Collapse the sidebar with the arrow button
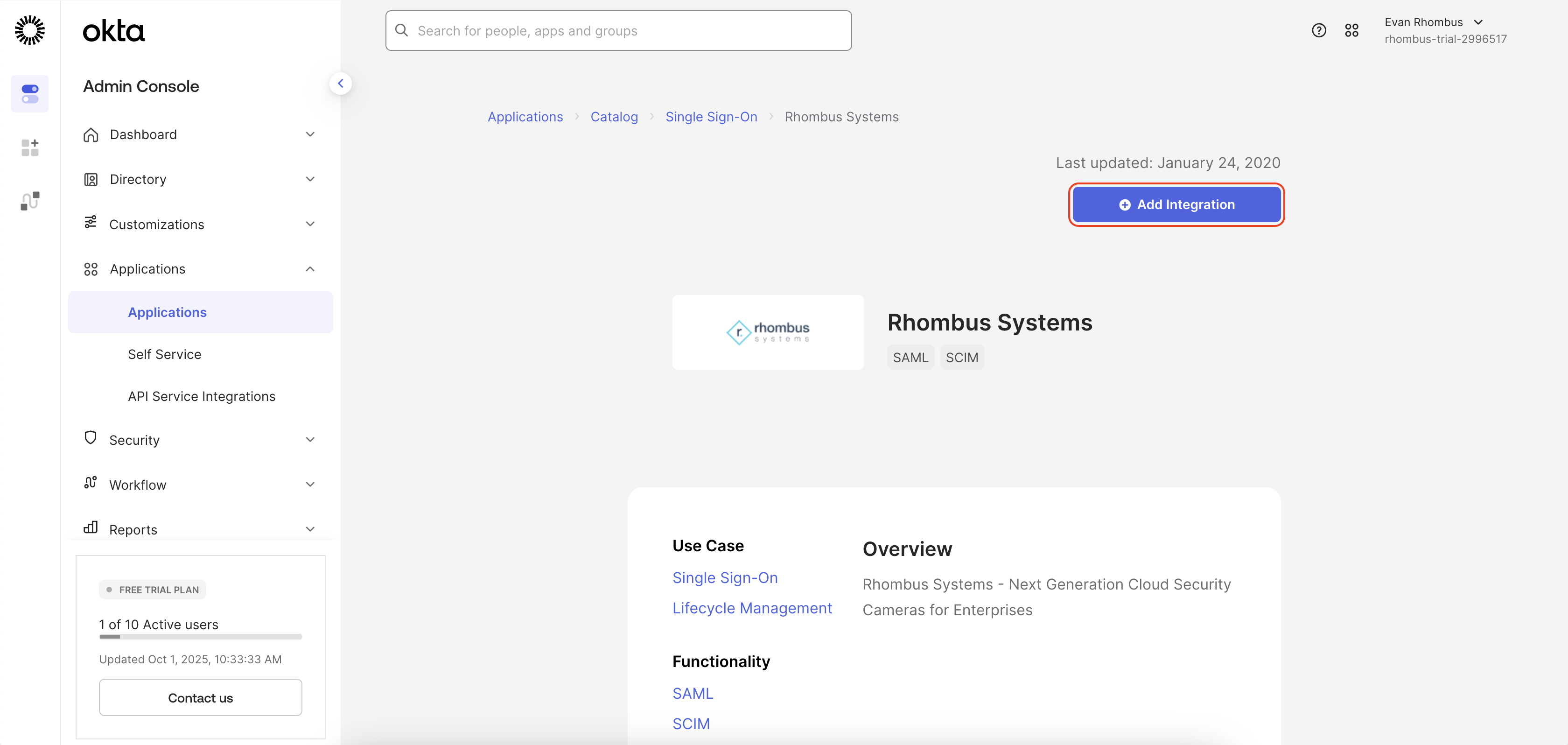The width and height of the screenshot is (1568, 745). [341, 84]
